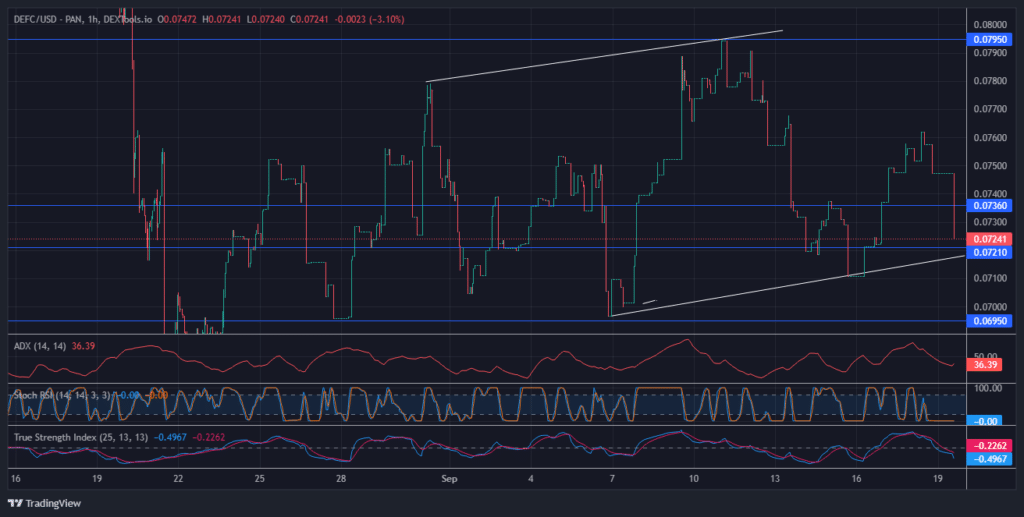1024x517 pixels.
Task: Click the open price O0.07472 in header
Action: pyautogui.click(x=178, y=20)
